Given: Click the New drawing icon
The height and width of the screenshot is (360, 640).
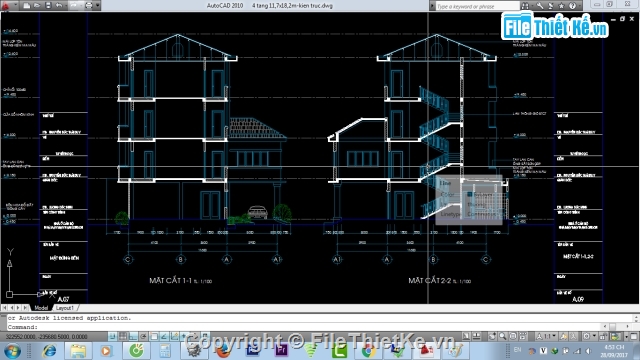Looking at the screenshot, I should (27, 6).
